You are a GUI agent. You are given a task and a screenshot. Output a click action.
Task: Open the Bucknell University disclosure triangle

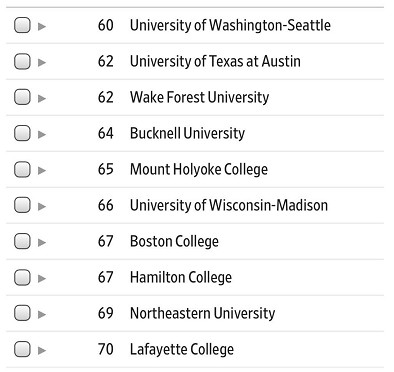[x=42, y=134]
